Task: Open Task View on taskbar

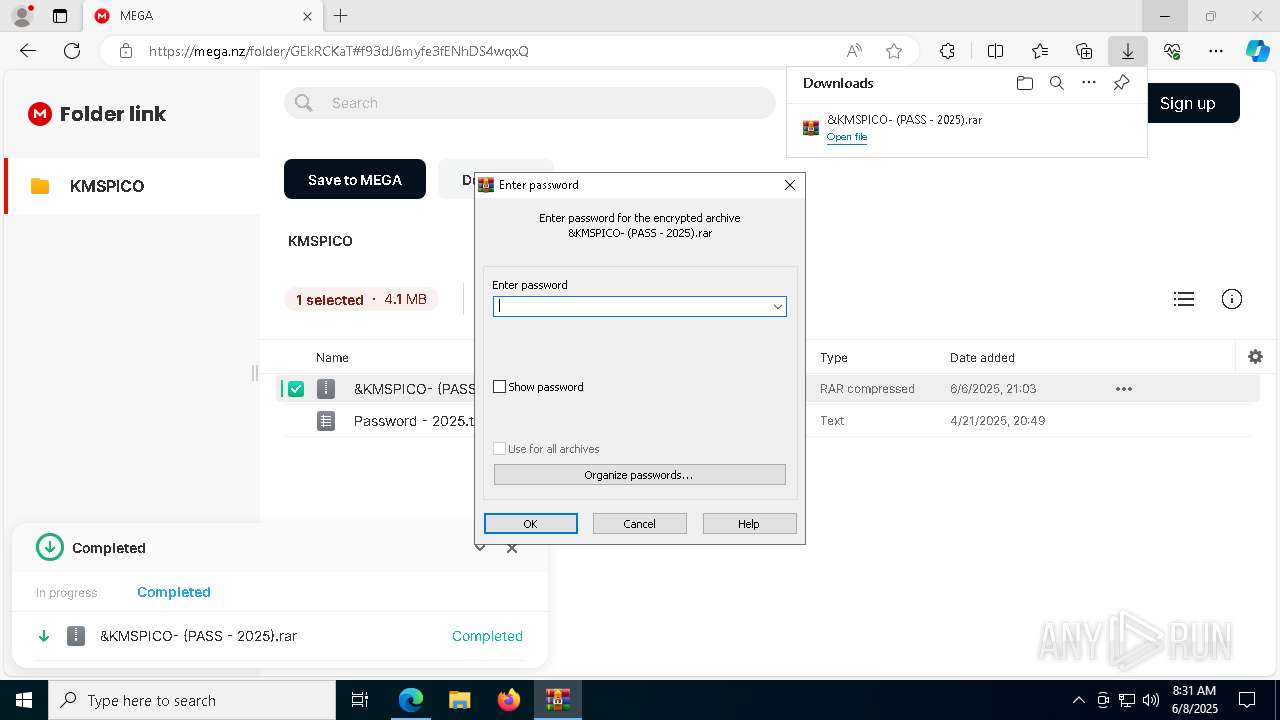Action: click(360, 700)
